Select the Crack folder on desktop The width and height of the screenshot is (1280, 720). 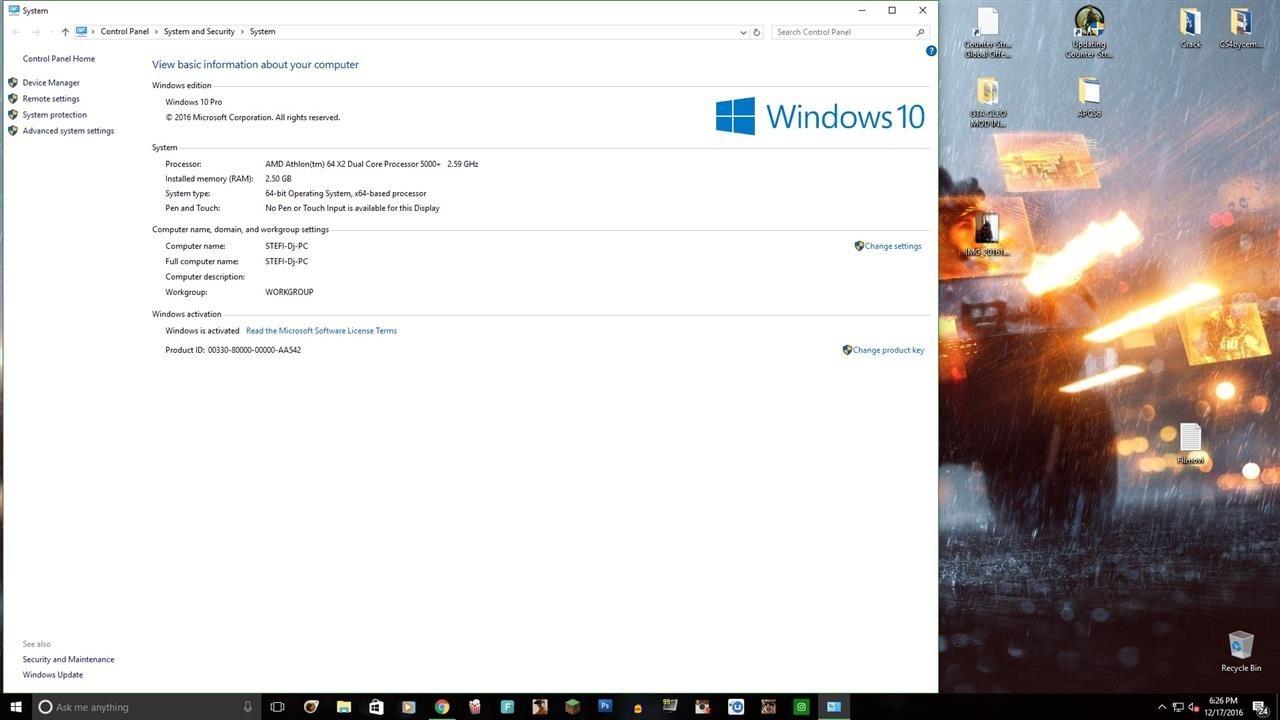[1190, 28]
